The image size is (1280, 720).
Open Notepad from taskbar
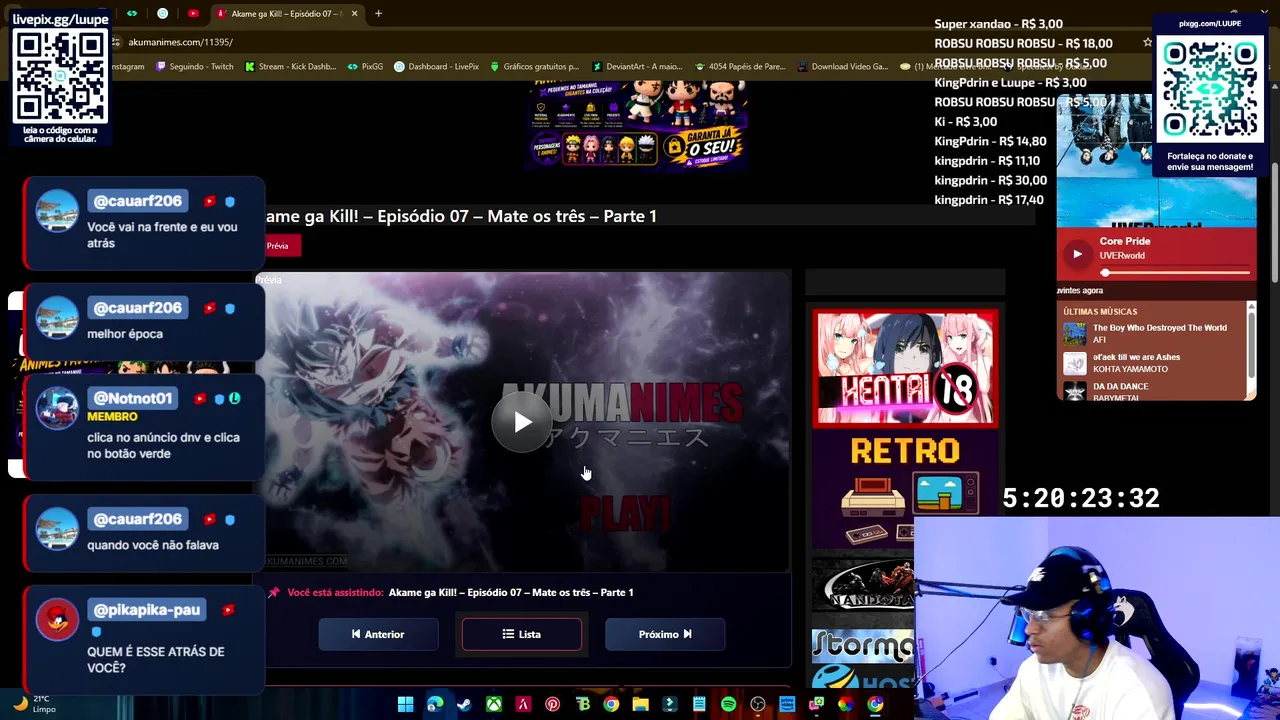coord(699,705)
